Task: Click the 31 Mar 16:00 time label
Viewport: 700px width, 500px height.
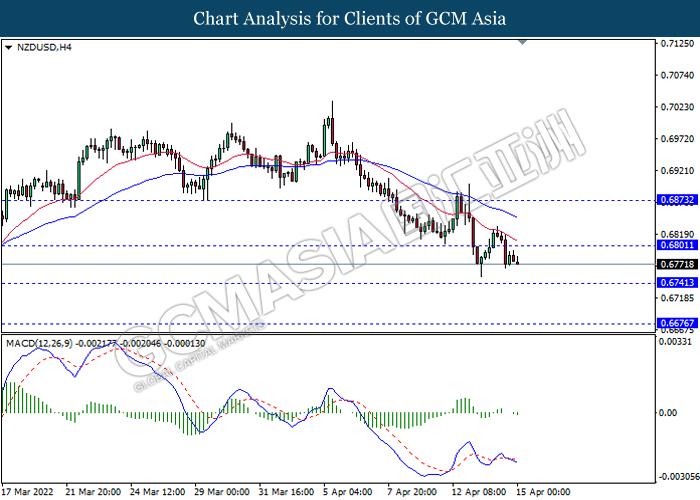Action: click(286, 492)
